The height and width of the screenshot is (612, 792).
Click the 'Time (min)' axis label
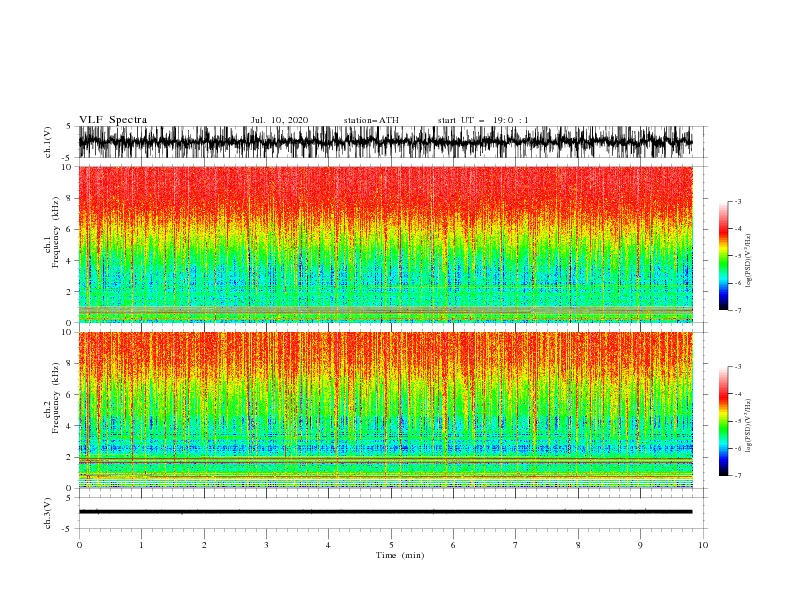400,555
